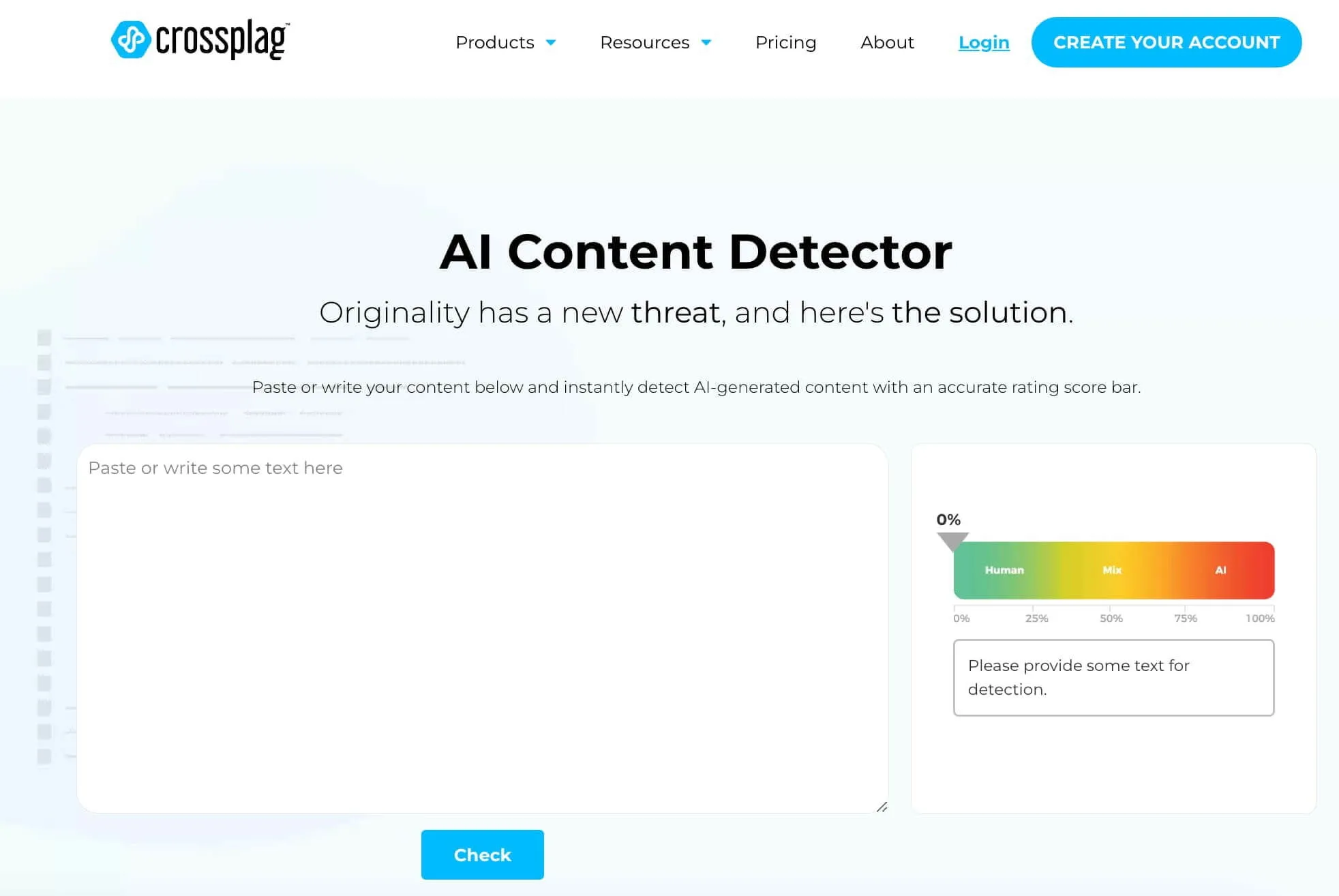
Task: Click the Resources dropdown arrow
Action: point(706,42)
